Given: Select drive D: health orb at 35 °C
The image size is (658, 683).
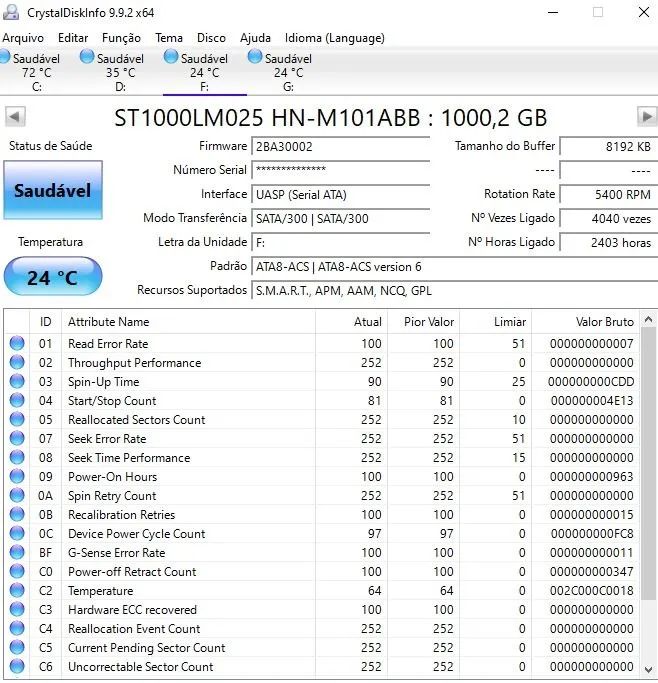Looking at the screenshot, I should (x=87, y=57).
